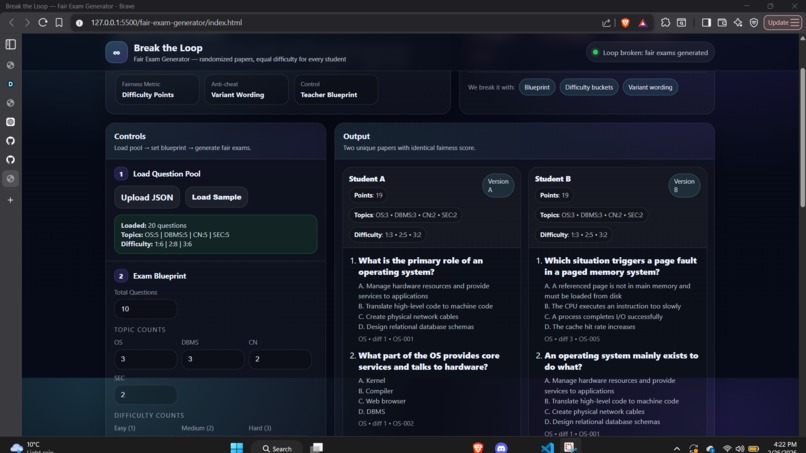
Task: Click the Control Teacher Blueprint card
Action: click(336, 89)
